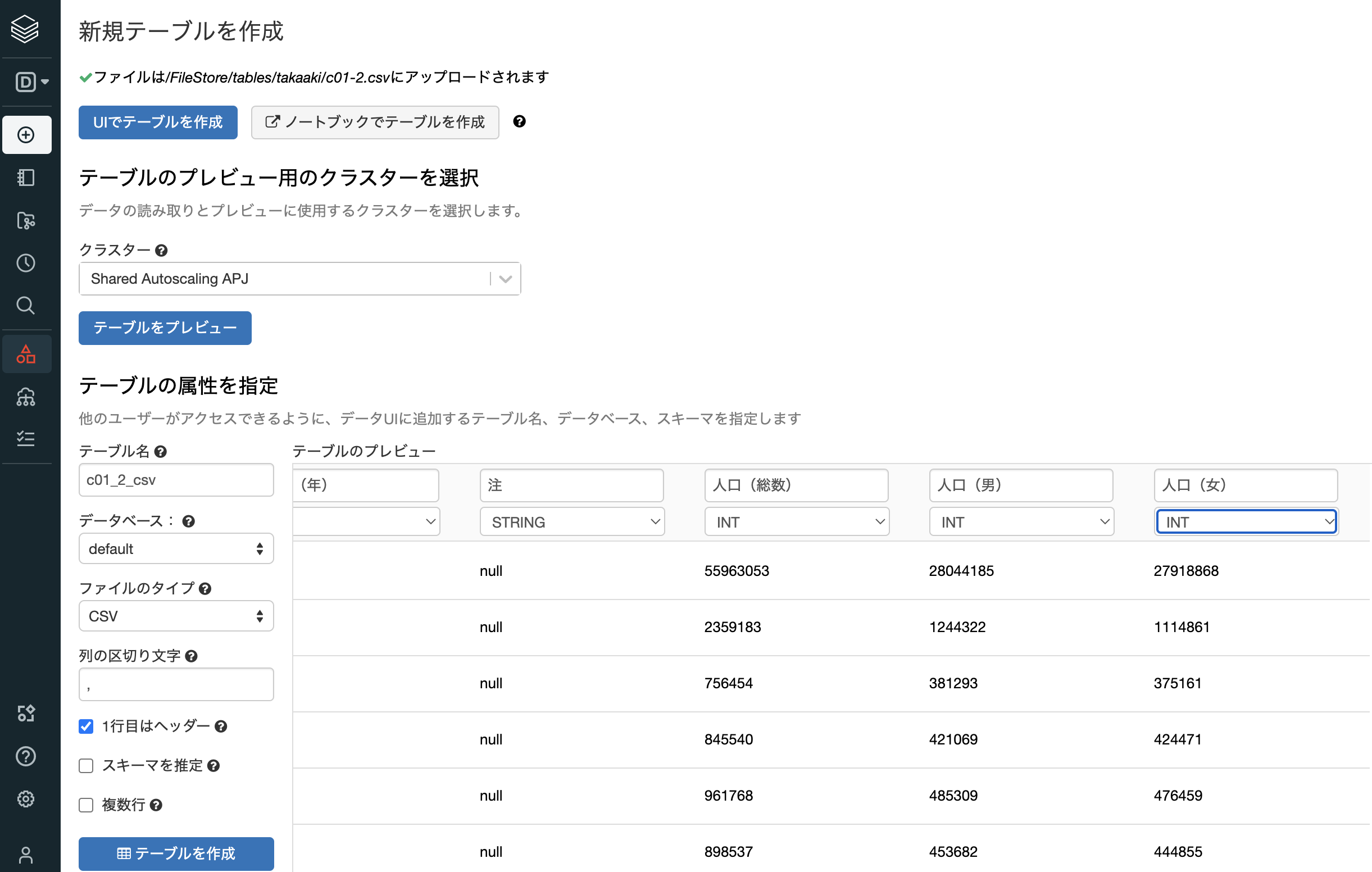
Task: Select the ノートブックでテーブルを作成 option
Action: 375,122
